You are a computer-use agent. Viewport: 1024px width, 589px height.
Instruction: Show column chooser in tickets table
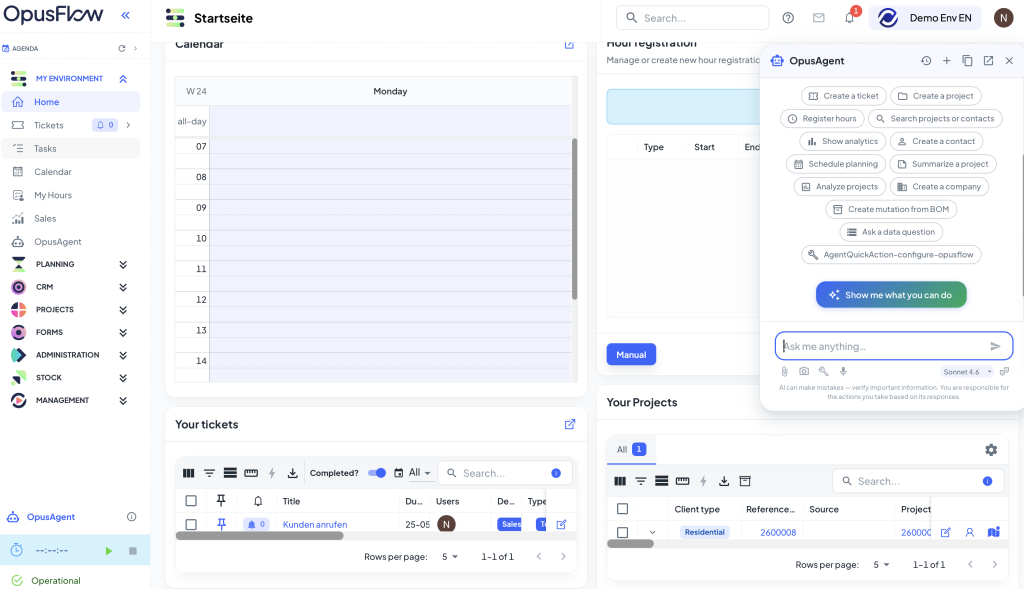point(189,473)
